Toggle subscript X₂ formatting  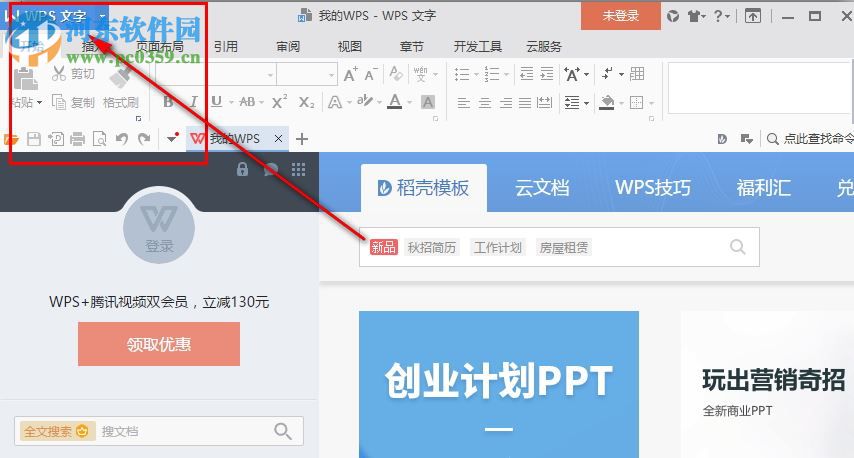307,102
